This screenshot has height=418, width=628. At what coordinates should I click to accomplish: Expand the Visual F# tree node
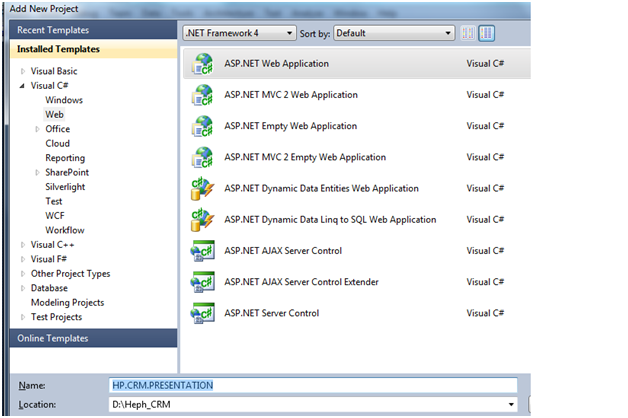click(x=23, y=259)
